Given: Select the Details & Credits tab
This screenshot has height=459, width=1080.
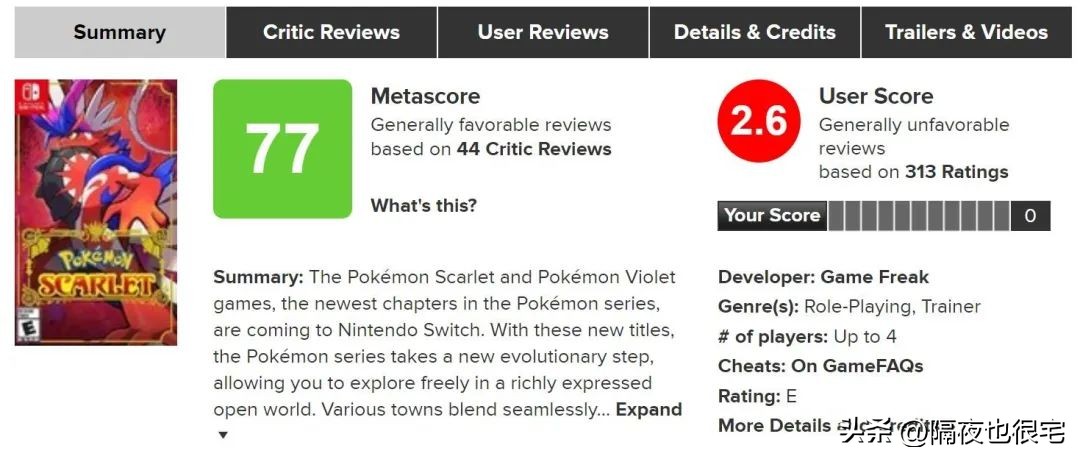Looking at the screenshot, I should pos(755,32).
